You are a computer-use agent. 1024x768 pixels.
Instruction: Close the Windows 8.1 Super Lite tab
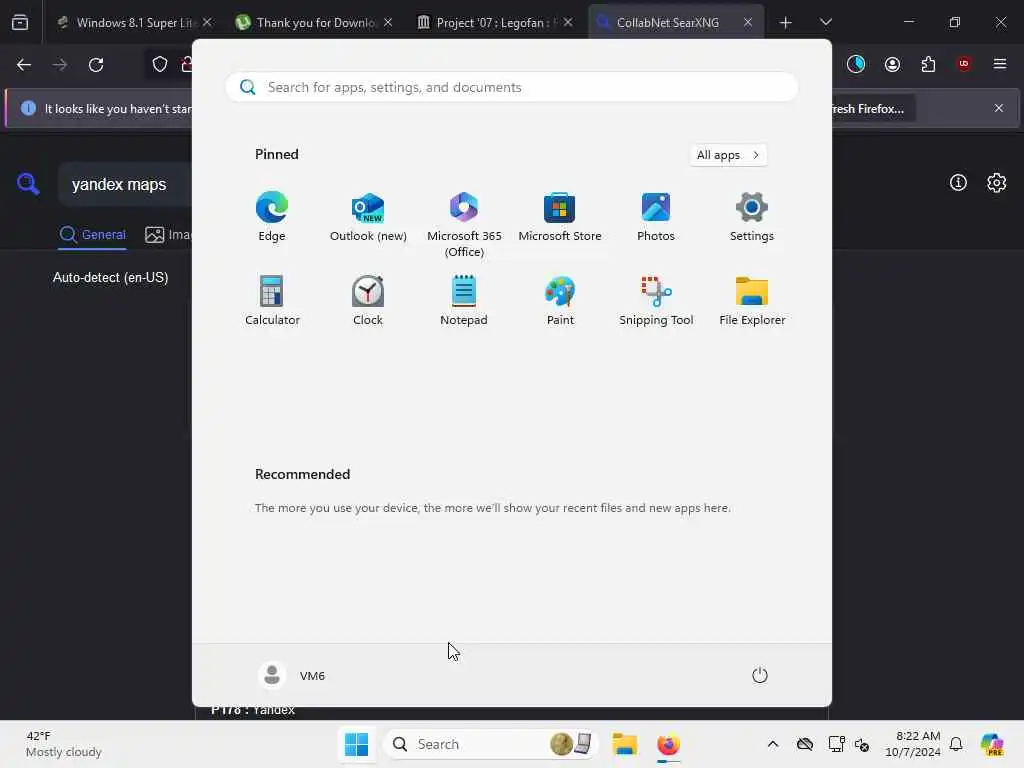207,22
